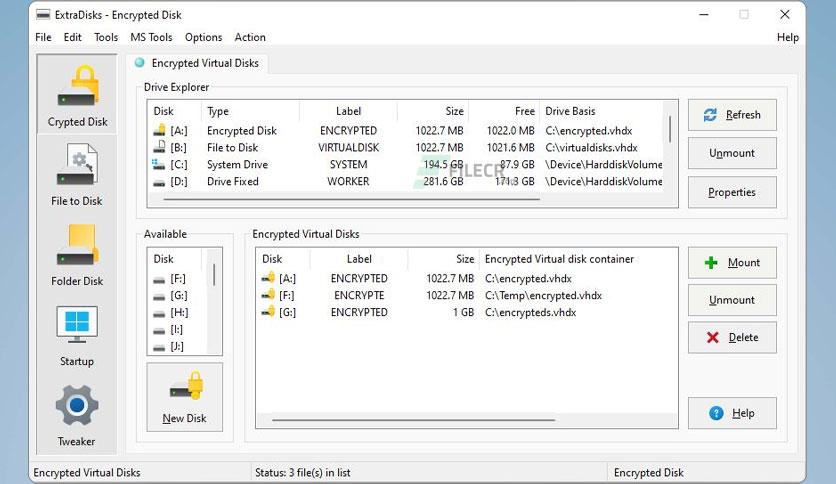Click the drive icon for [H:] in Available list
836x484 pixels.
click(x=159, y=313)
